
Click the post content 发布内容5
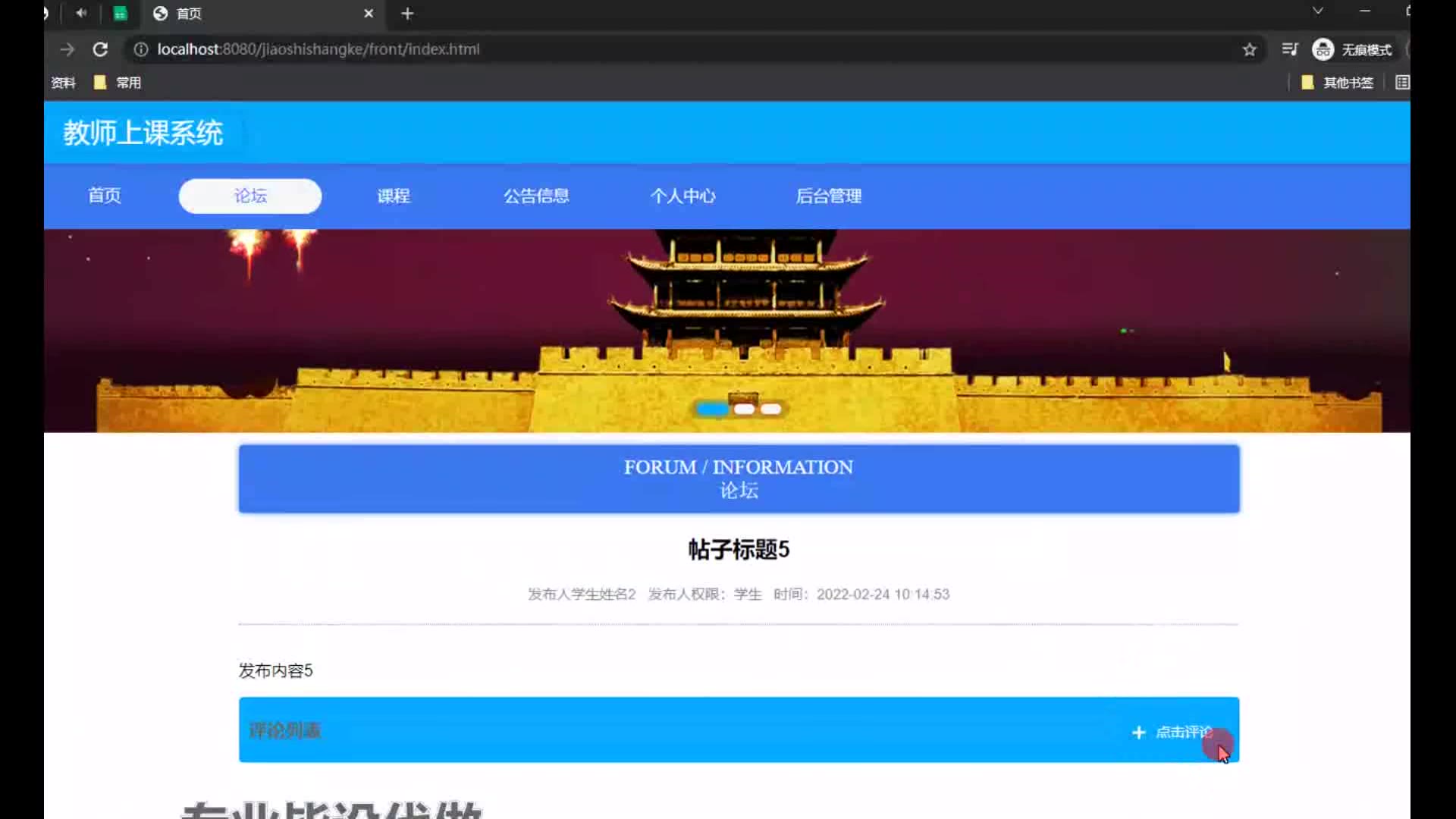(x=275, y=670)
